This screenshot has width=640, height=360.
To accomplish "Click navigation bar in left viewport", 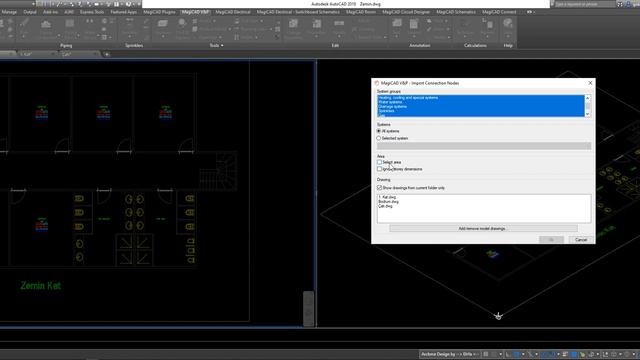I will tap(309, 309).
